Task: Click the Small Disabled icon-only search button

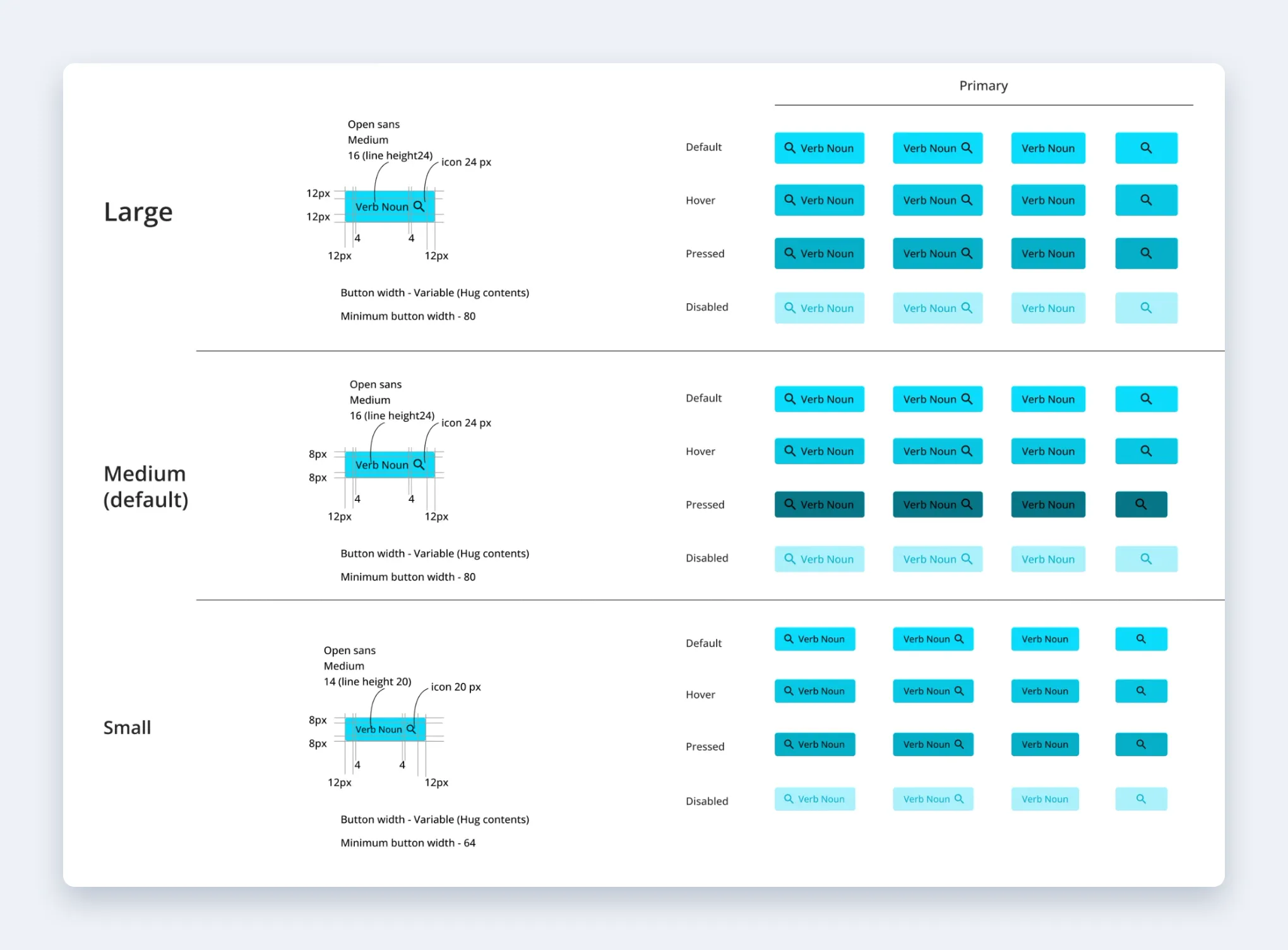Action: click(x=1141, y=799)
